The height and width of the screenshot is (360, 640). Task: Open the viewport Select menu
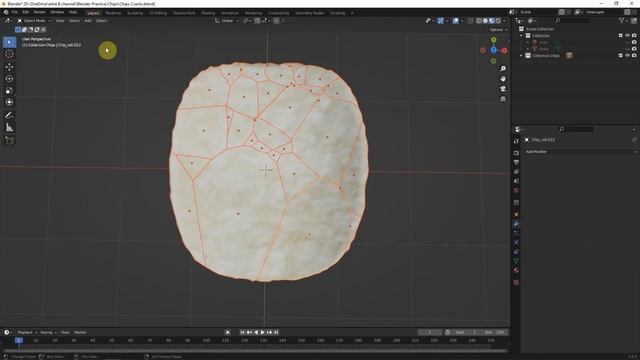[x=74, y=20]
